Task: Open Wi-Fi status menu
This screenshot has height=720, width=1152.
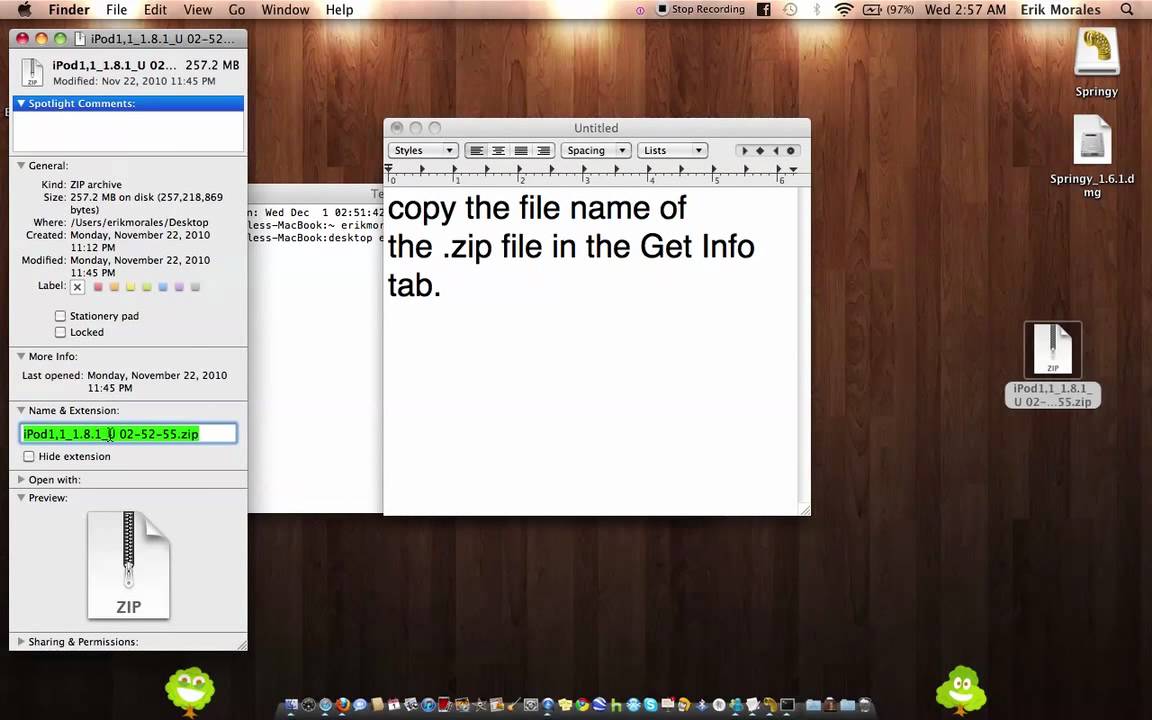Action: point(843,10)
